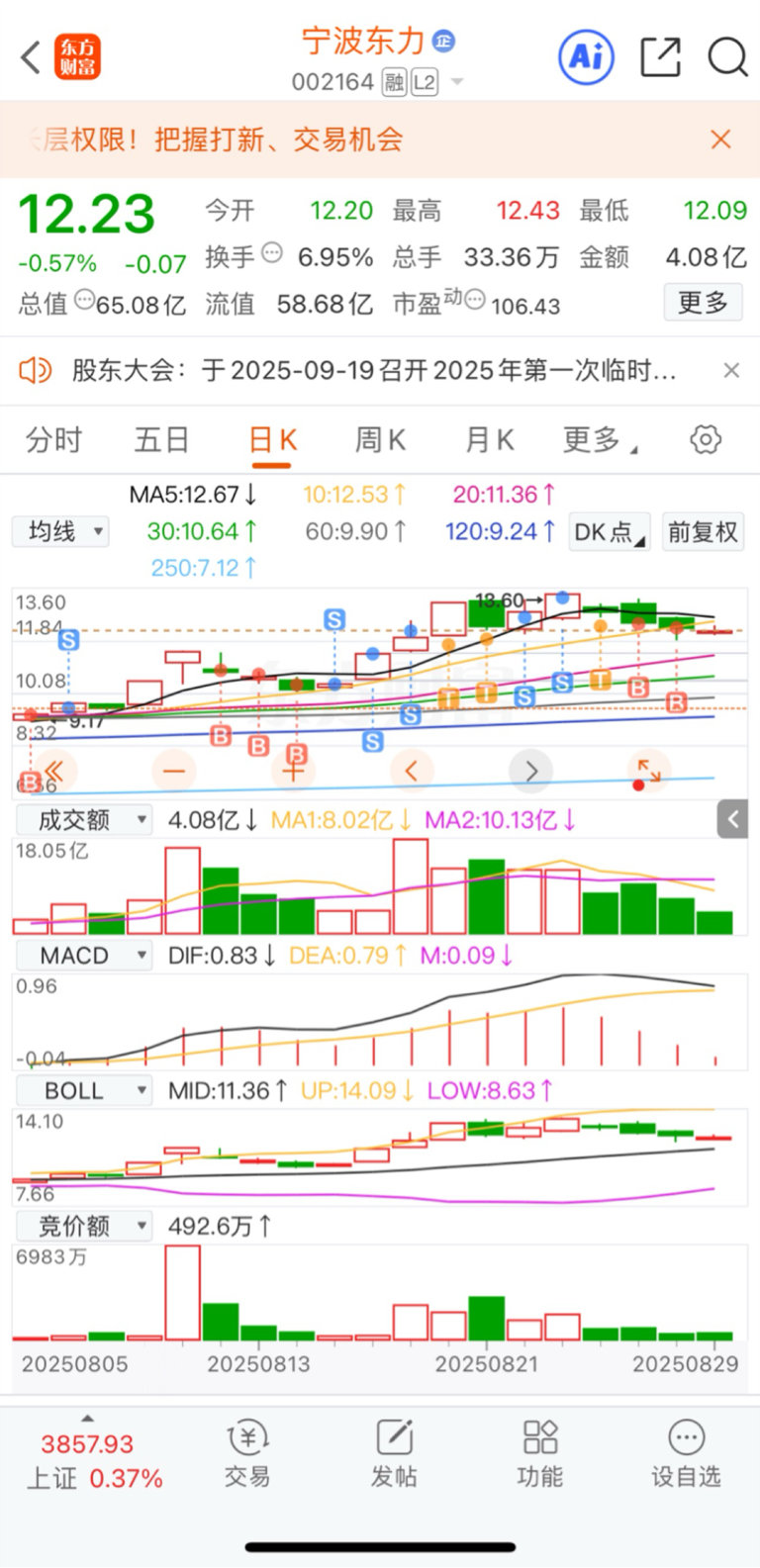
Task: Tap the info icon beside 换手
Action: tap(271, 253)
